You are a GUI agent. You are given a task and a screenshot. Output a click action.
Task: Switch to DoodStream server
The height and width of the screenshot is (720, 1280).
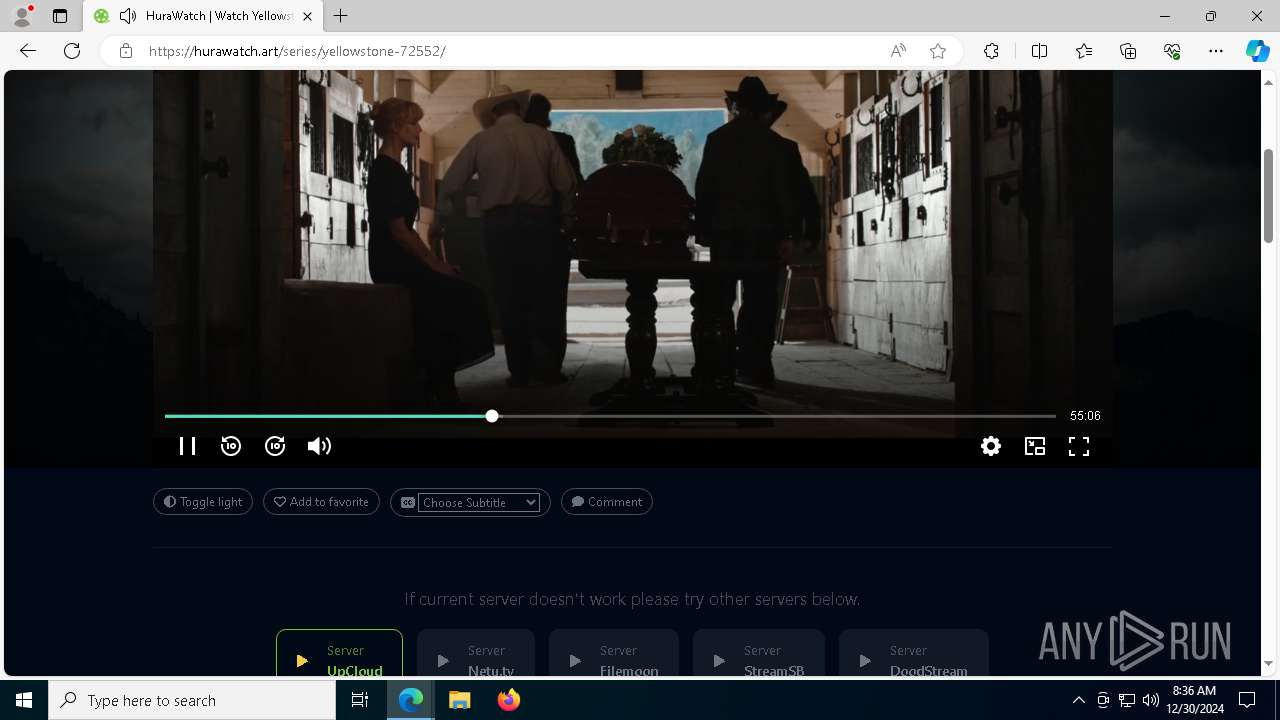point(914,654)
